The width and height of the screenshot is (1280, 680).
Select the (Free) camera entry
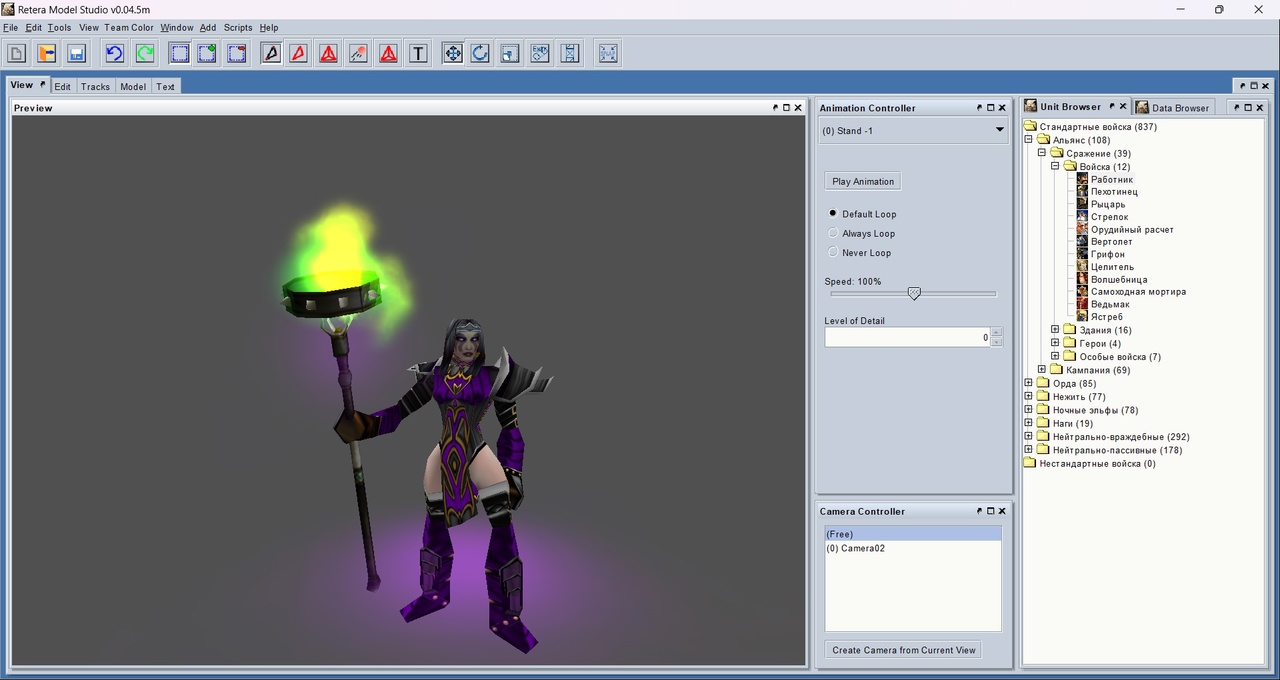click(x=913, y=534)
